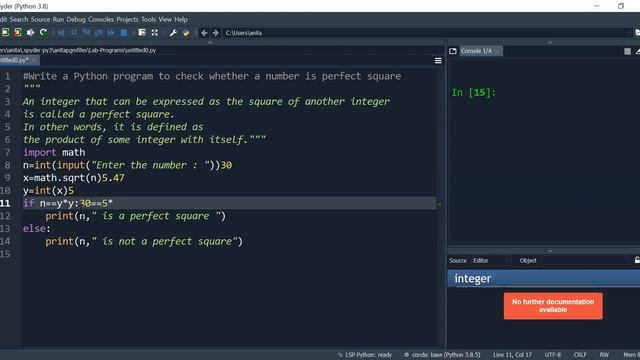The image size is (640, 360).
Task: Click the Fullscreen mode icon
Action: 155,33
